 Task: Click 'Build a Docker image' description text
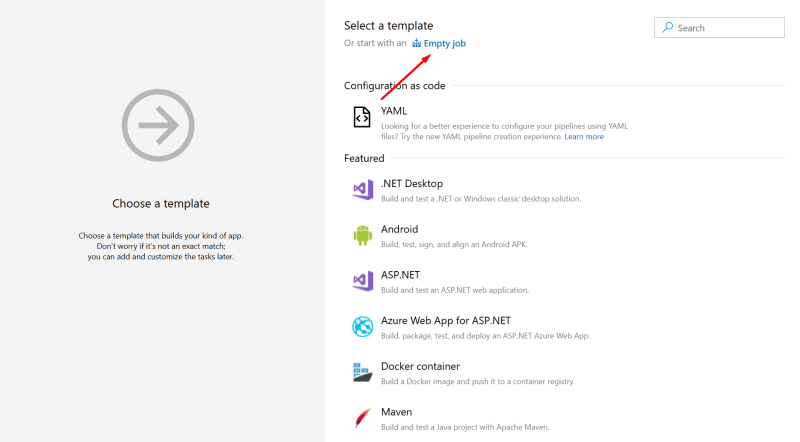pyautogui.click(x=478, y=381)
